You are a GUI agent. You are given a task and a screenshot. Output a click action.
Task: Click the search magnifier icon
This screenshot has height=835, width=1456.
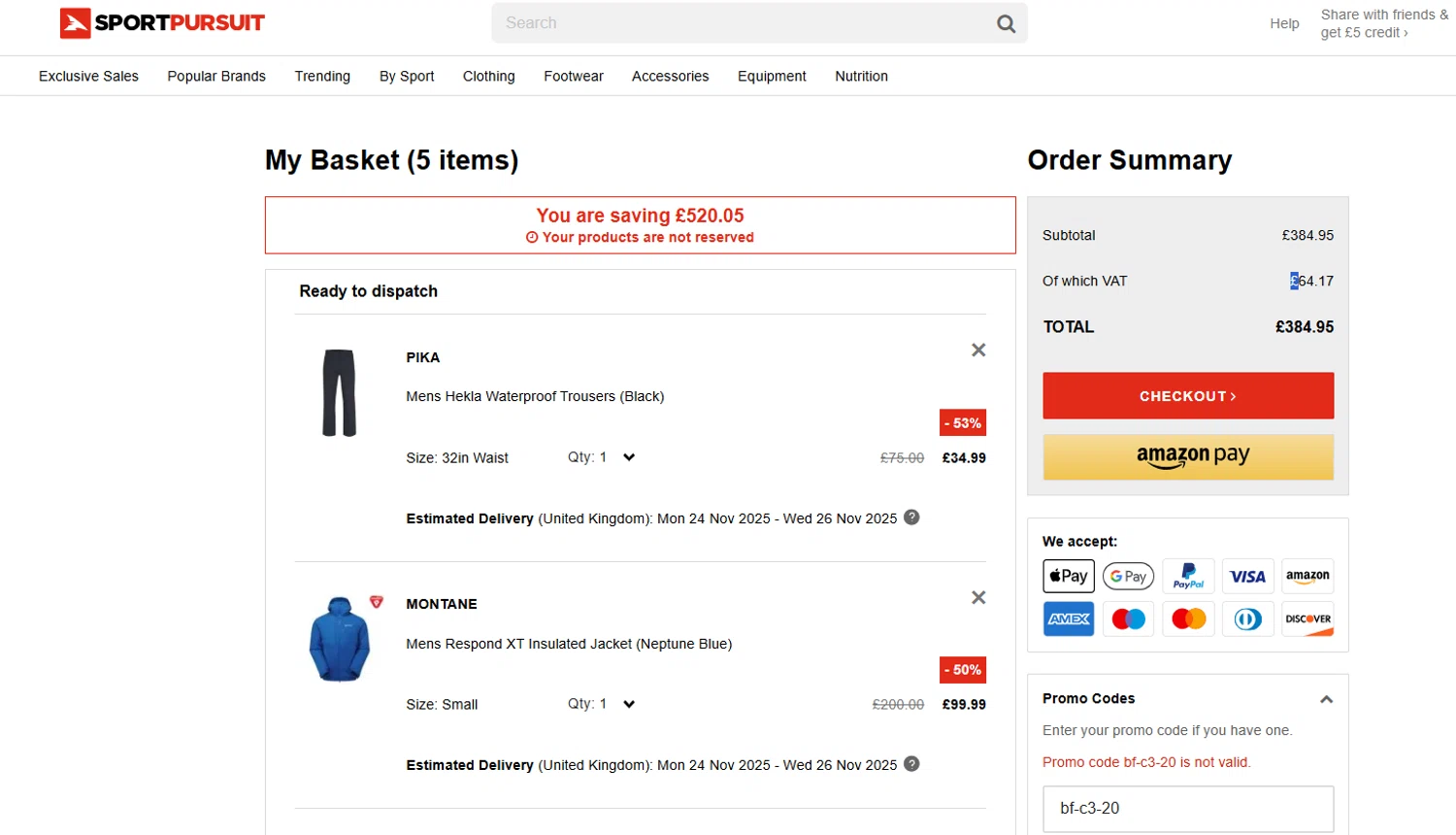click(x=1006, y=24)
